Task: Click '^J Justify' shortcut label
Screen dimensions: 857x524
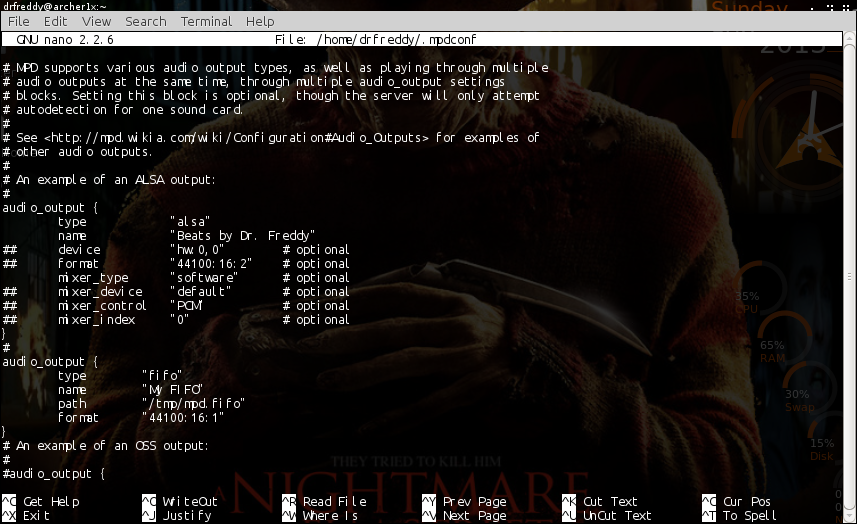Action: pyautogui.click(x=177, y=515)
